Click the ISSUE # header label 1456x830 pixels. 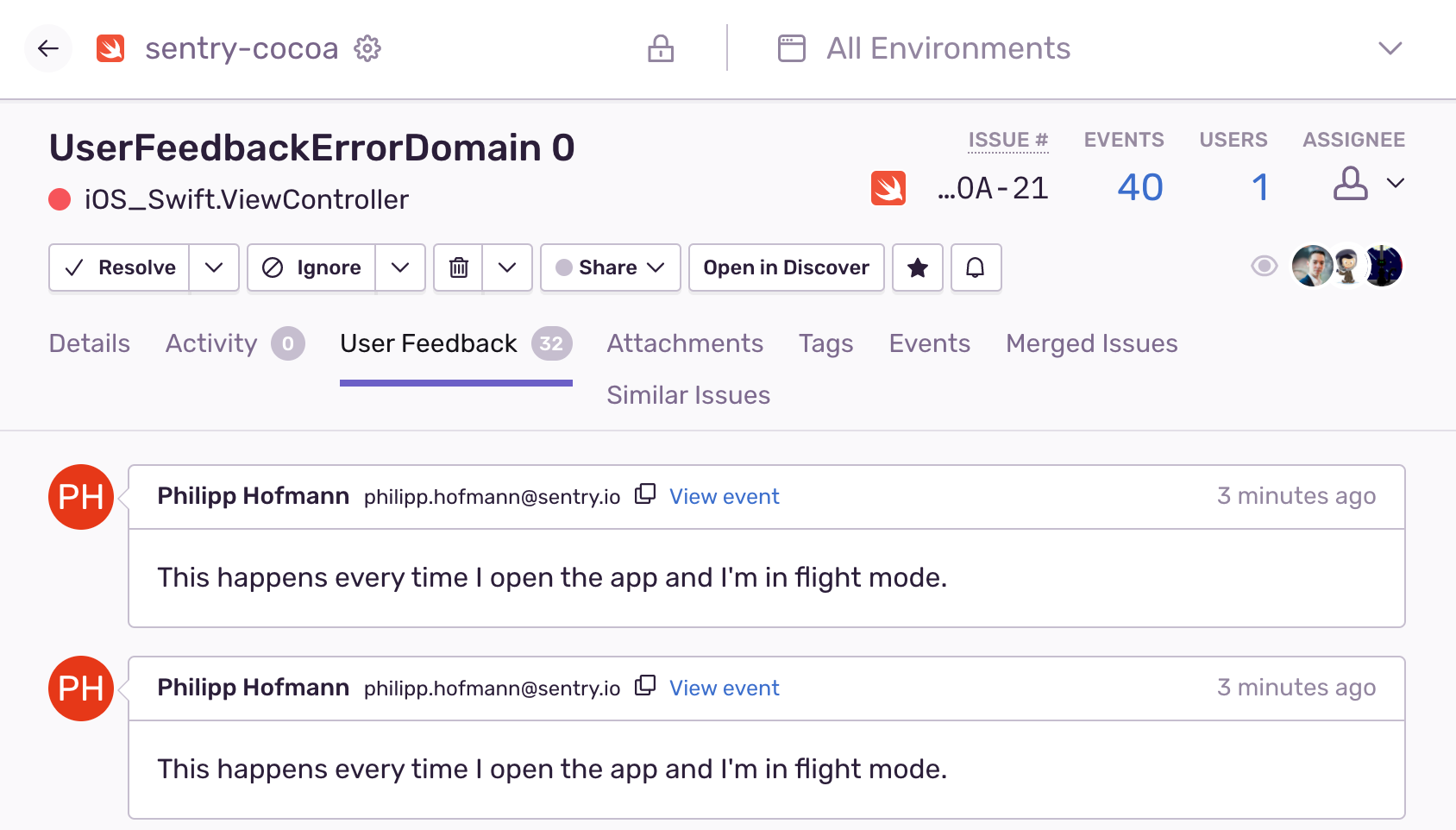pos(1008,140)
